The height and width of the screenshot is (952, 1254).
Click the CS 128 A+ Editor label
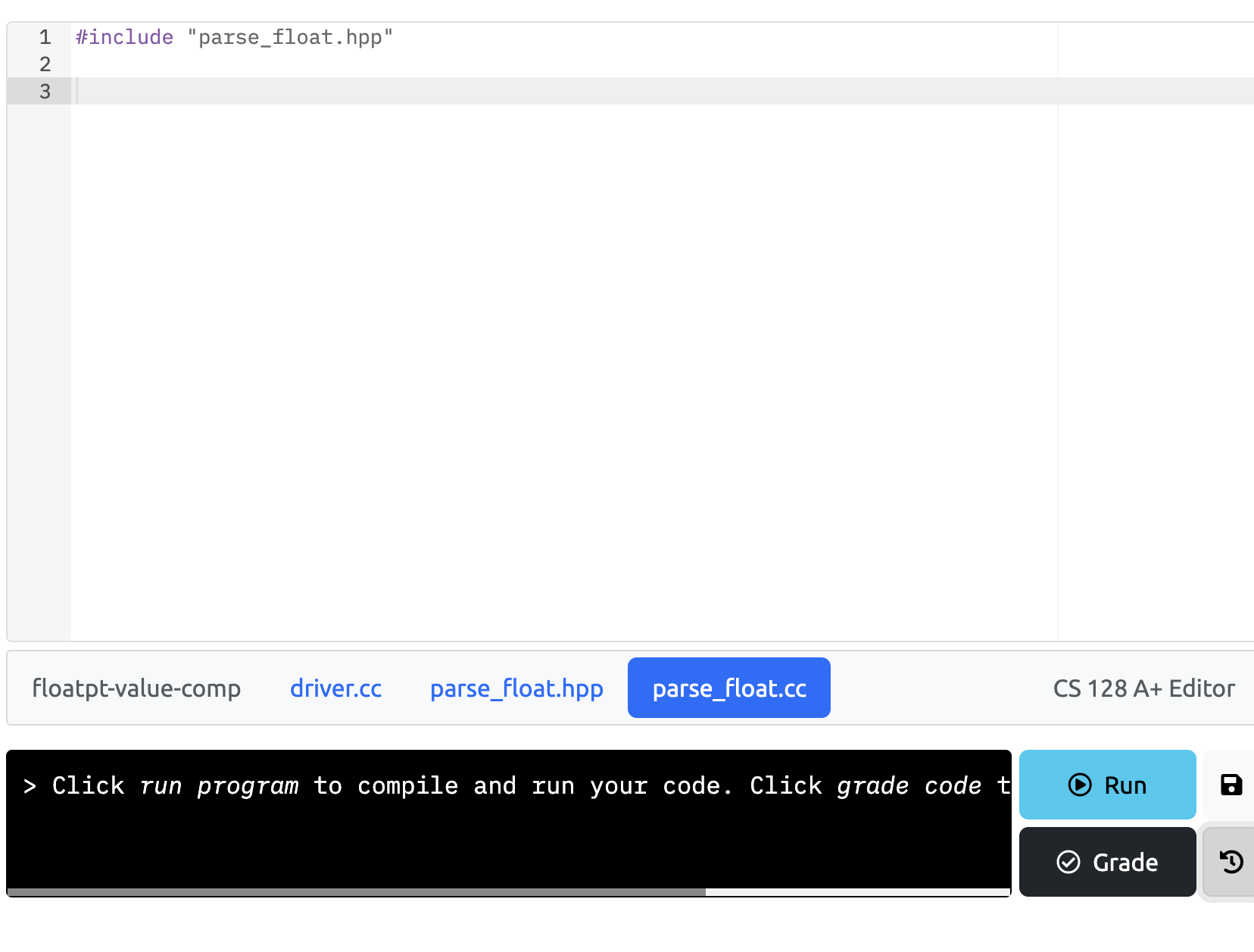(x=1143, y=688)
